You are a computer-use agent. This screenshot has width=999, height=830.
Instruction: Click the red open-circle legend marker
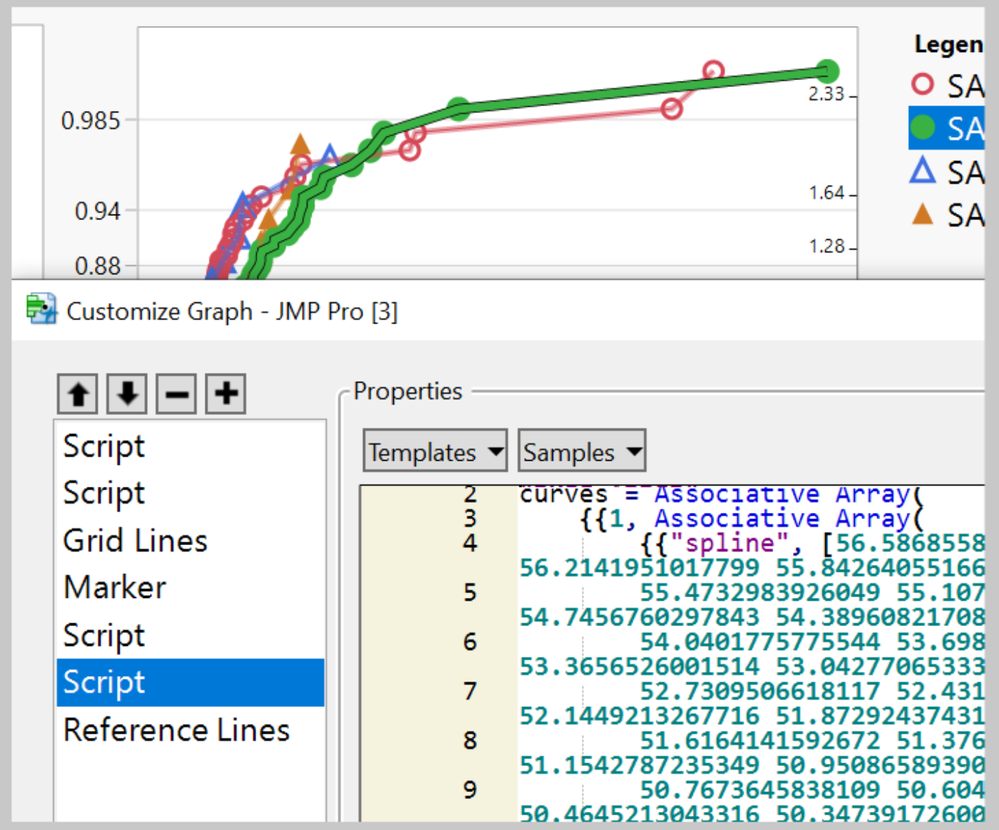923,84
